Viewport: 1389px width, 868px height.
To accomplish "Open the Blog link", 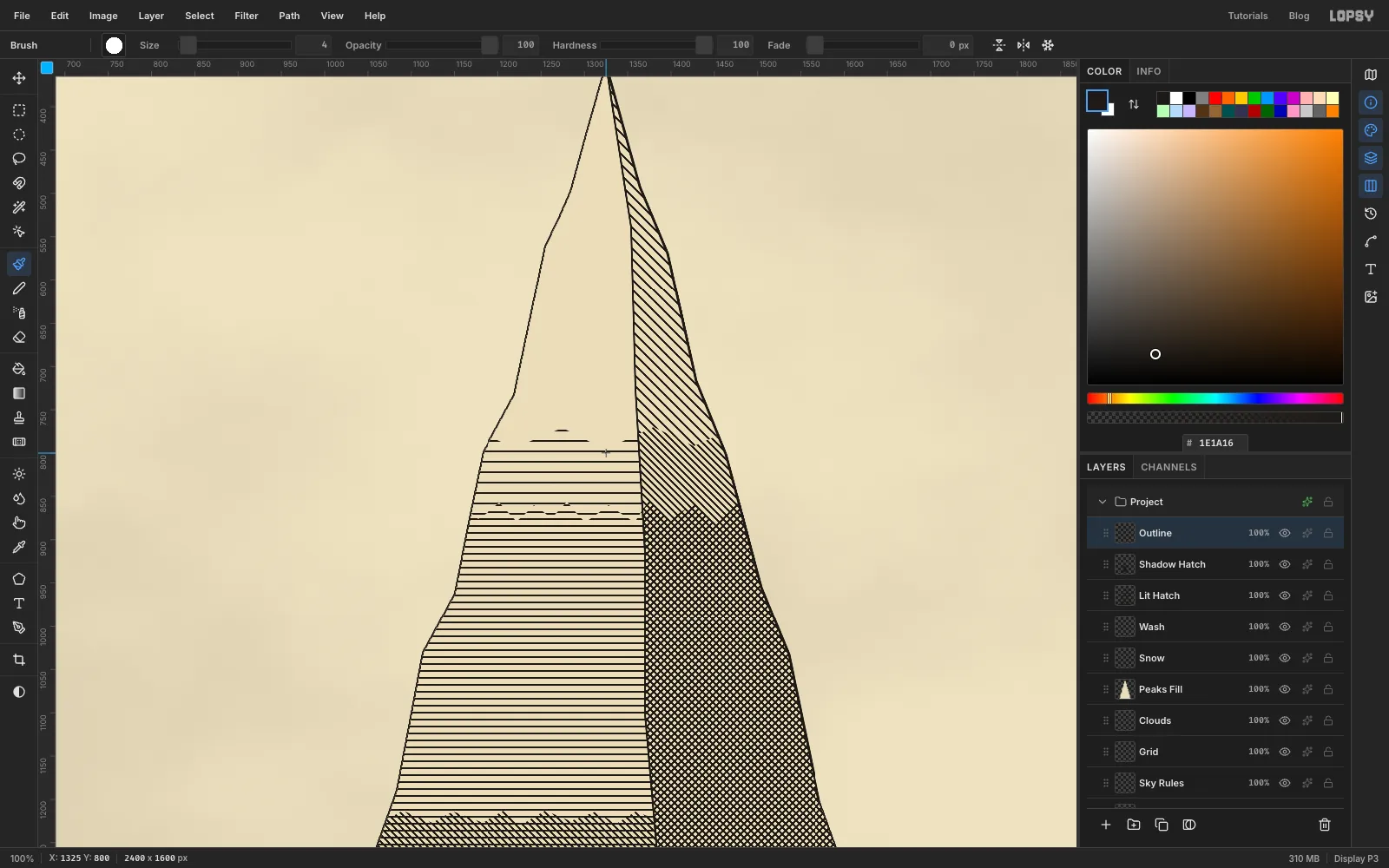I will (x=1299, y=16).
